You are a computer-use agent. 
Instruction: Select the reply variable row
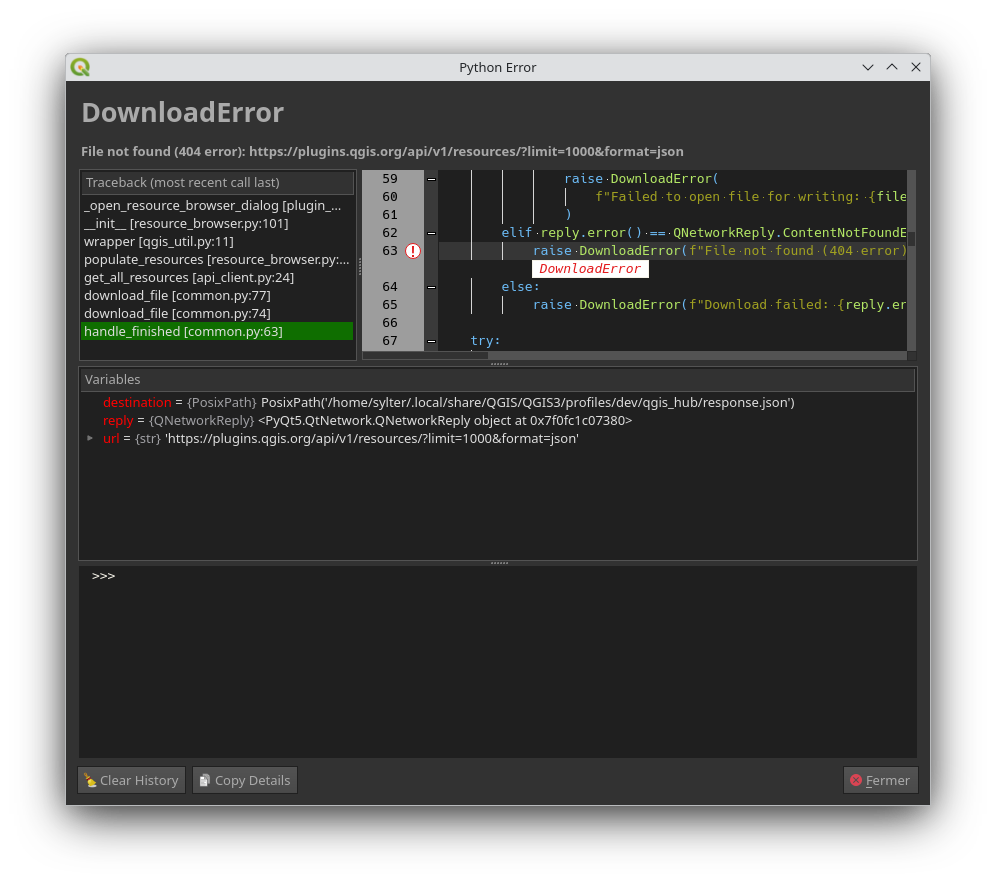click(x=497, y=421)
